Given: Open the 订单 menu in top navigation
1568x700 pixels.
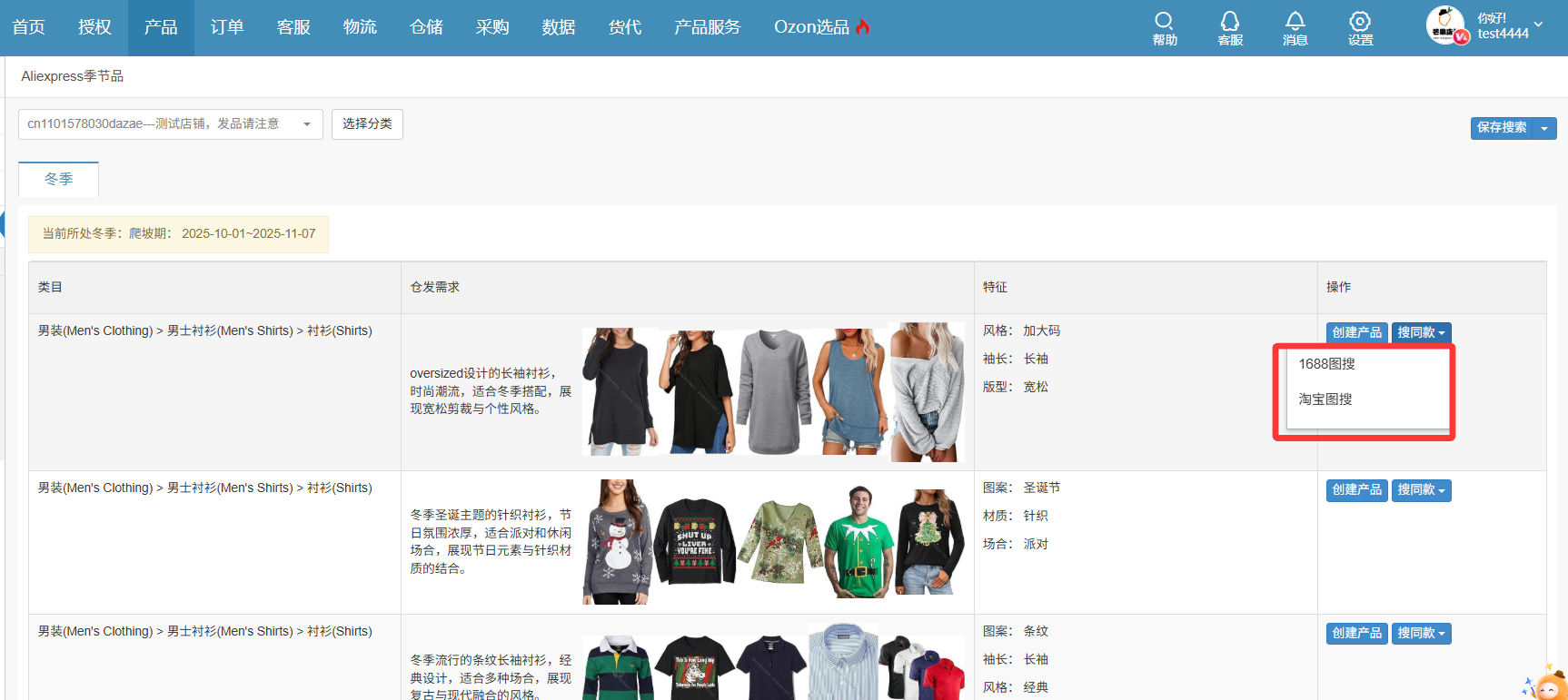Looking at the screenshot, I should (227, 27).
